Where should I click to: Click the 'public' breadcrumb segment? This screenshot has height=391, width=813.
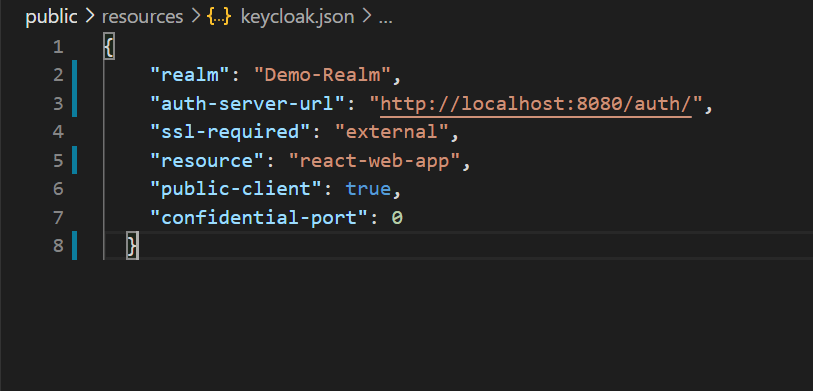pos(51,17)
